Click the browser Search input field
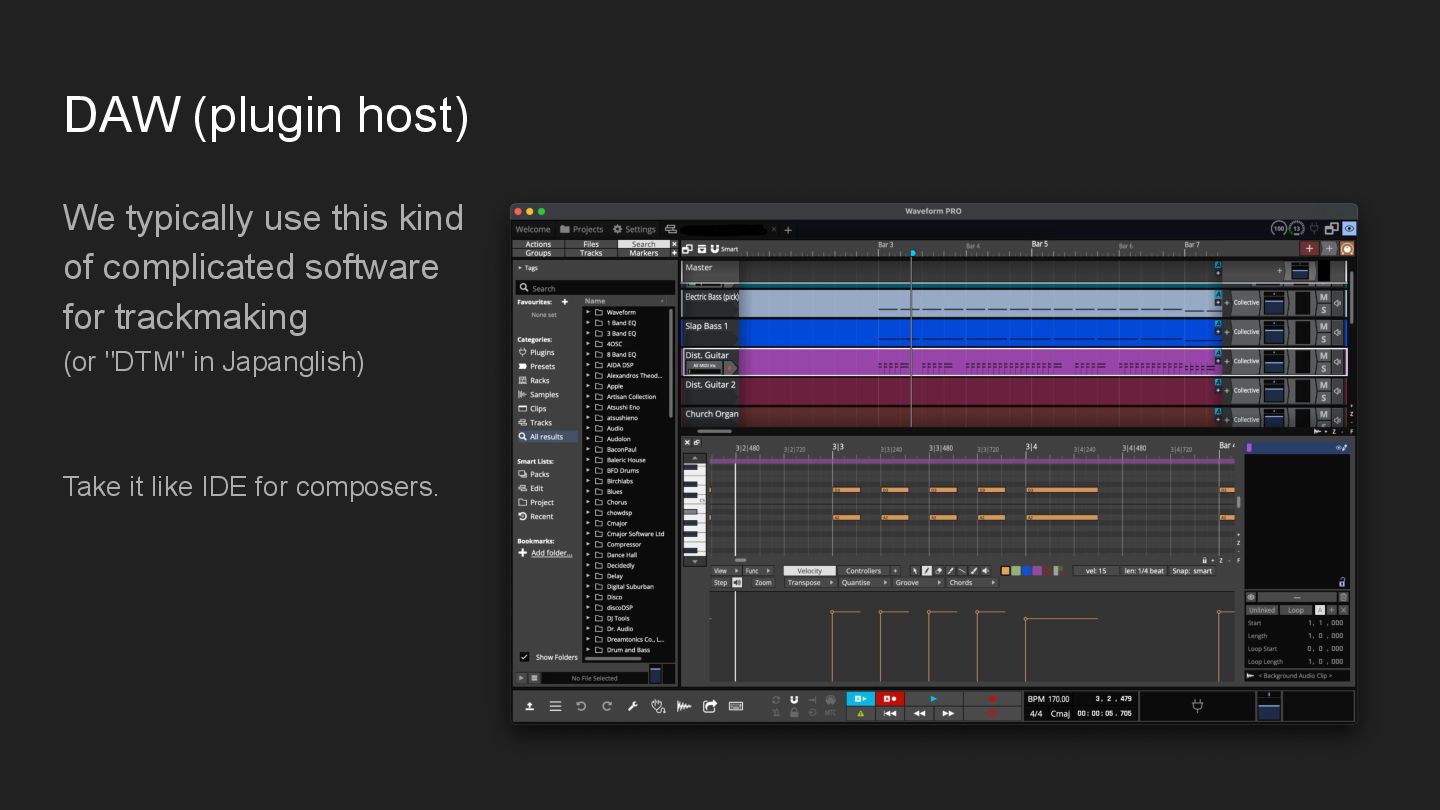 pos(595,288)
